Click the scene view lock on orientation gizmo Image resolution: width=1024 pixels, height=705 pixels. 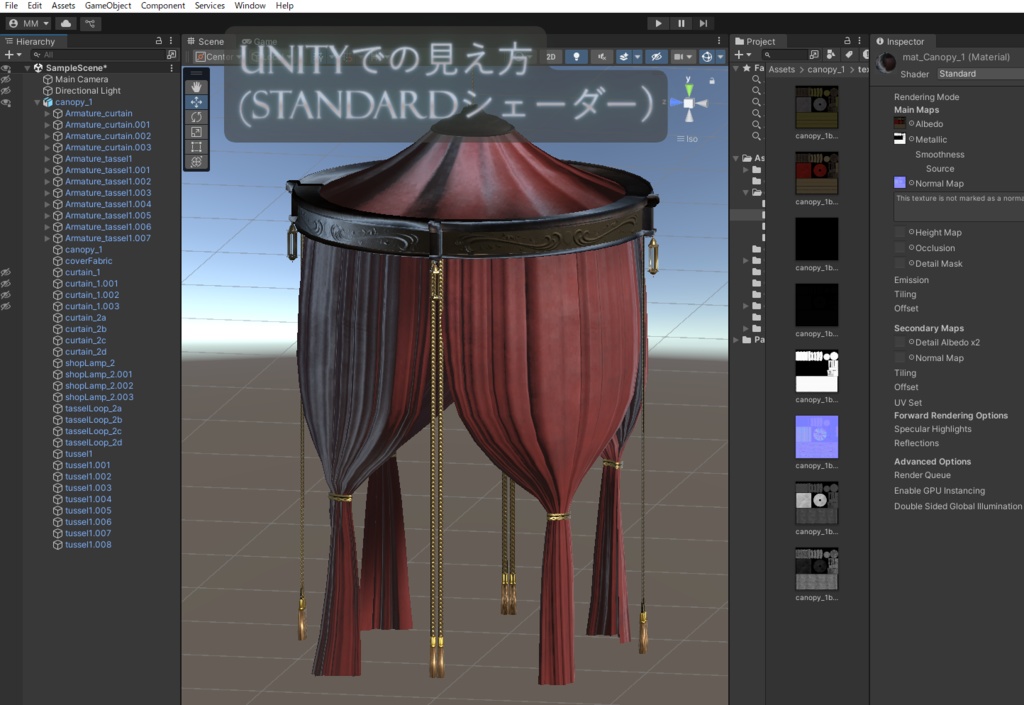712,81
